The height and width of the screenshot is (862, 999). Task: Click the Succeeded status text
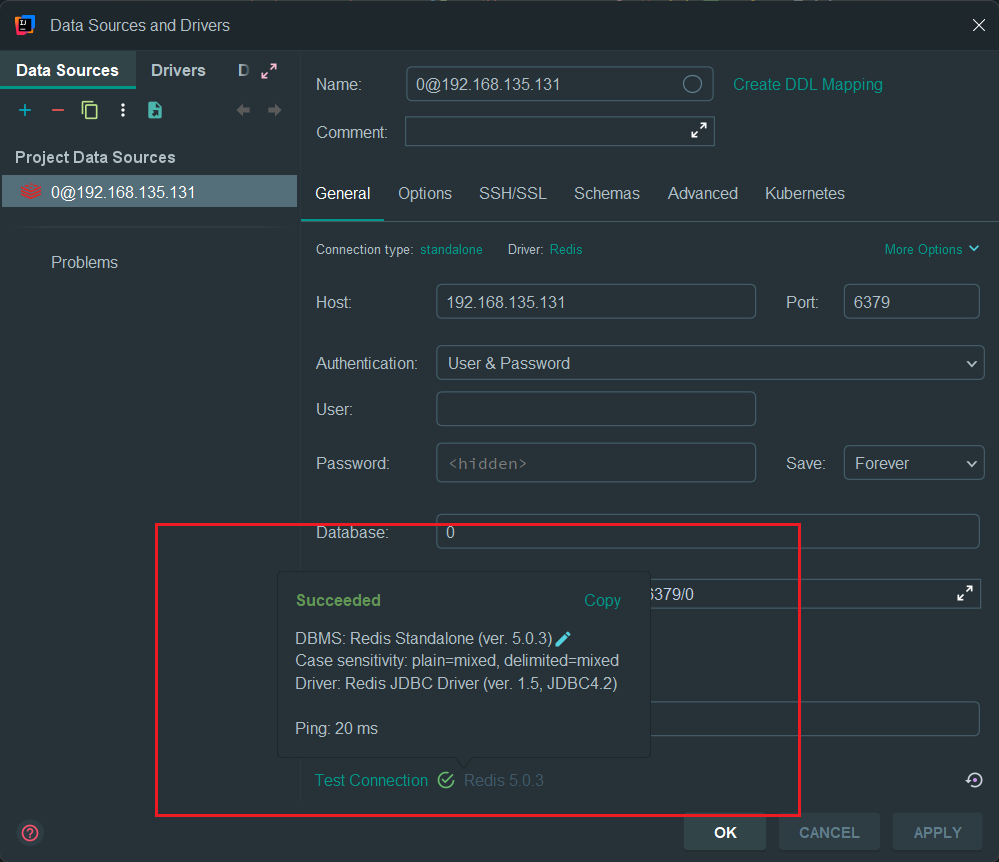click(x=338, y=601)
